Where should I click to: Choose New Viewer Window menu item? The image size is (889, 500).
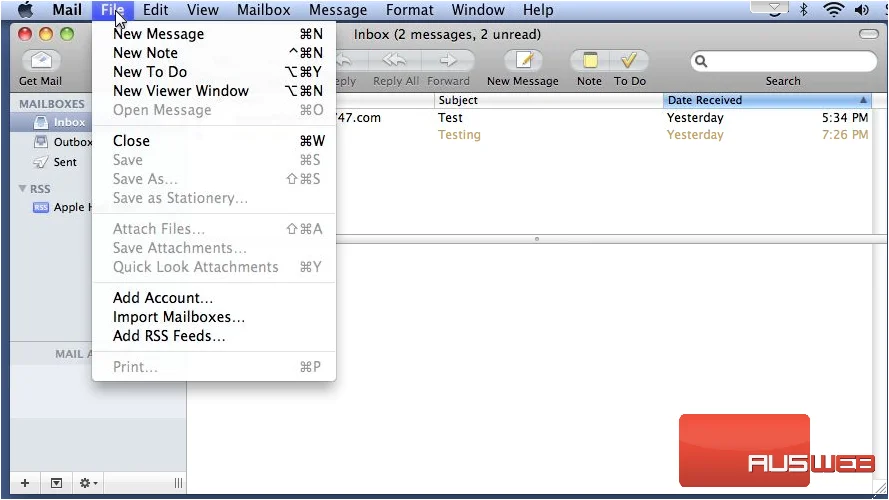(214, 91)
